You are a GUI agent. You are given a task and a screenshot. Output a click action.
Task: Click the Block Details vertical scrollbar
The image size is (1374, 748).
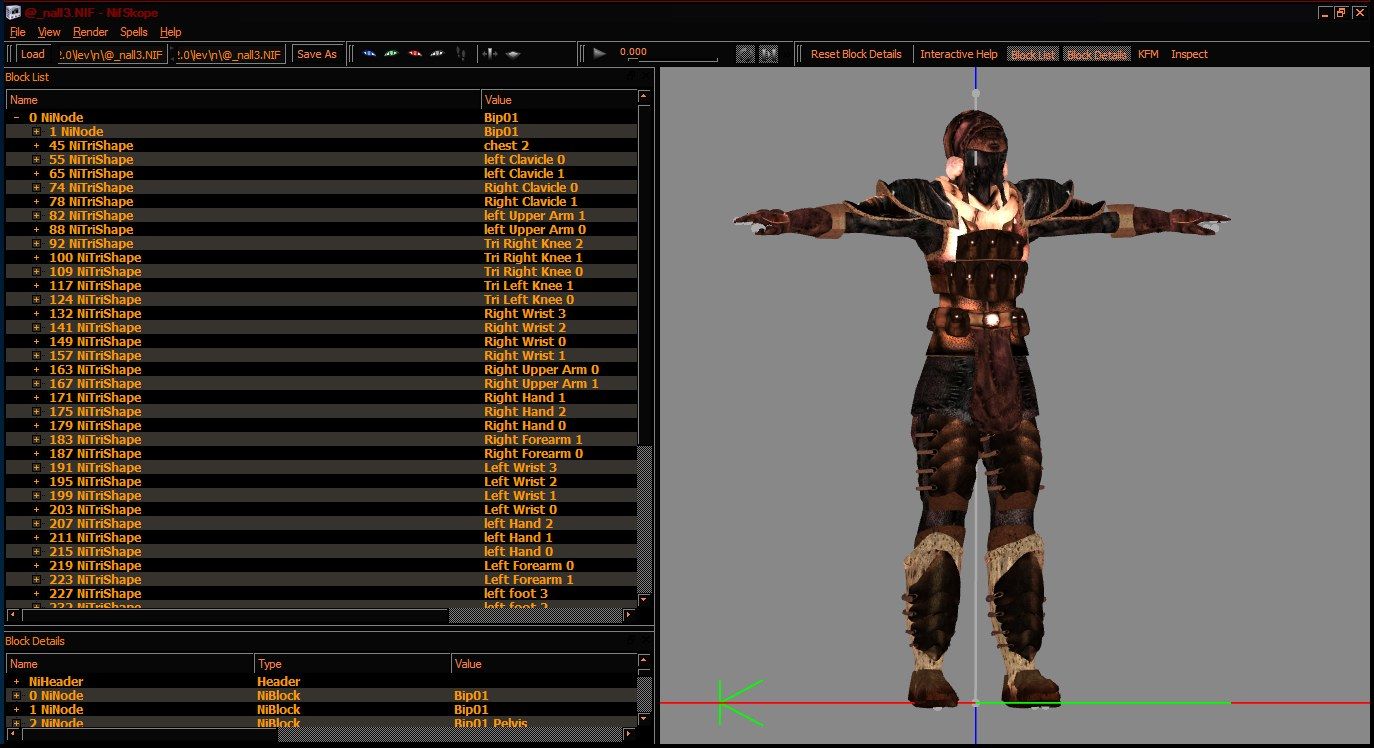click(x=645, y=691)
